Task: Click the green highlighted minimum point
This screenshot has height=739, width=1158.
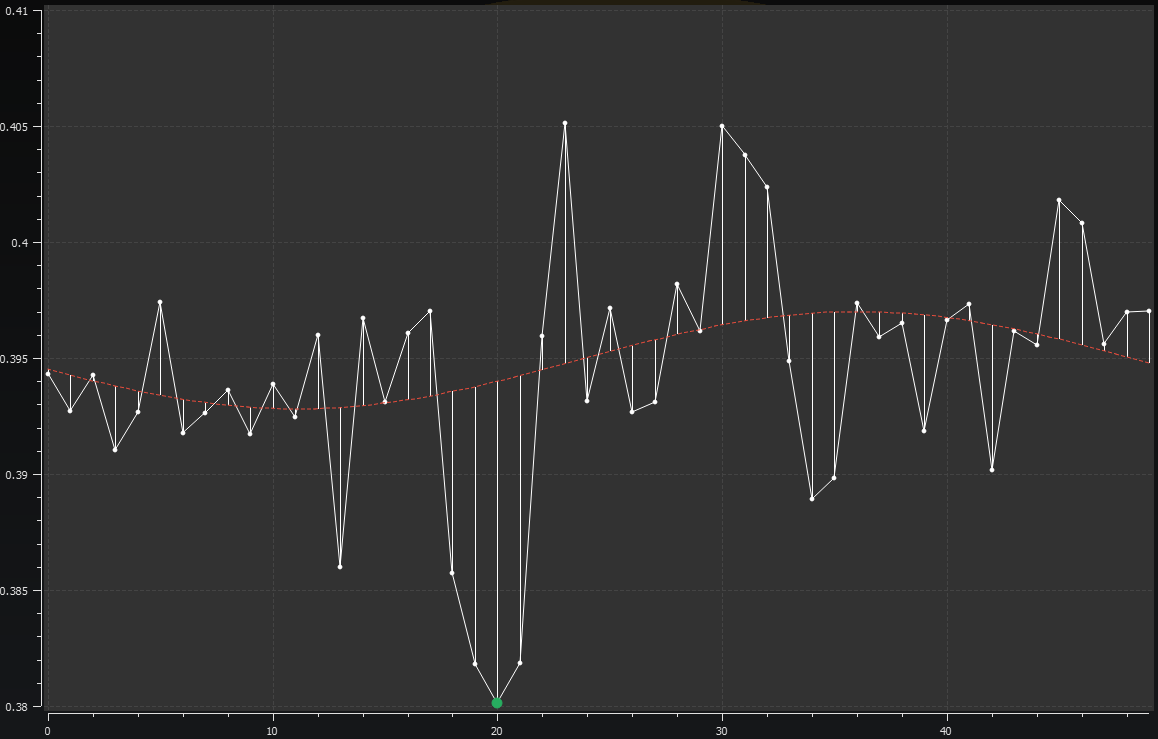Action: [x=497, y=703]
